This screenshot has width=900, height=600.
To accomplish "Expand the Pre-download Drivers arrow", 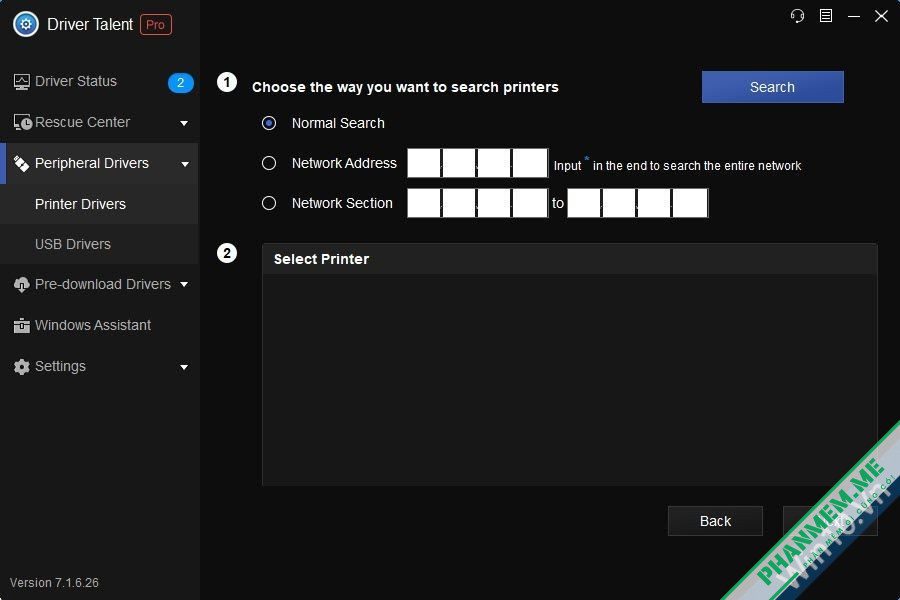I will (184, 284).
